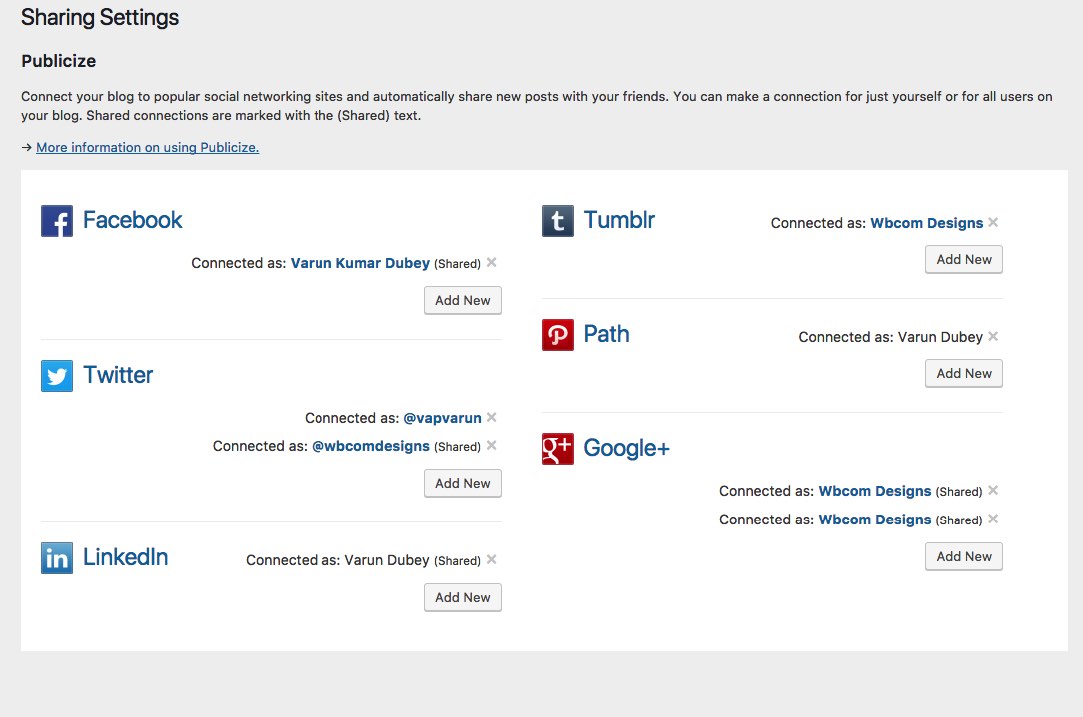Viewport: 1083px width, 717px height.
Task: Add a new Google+ connection
Action: pyautogui.click(x=964, y=557)
